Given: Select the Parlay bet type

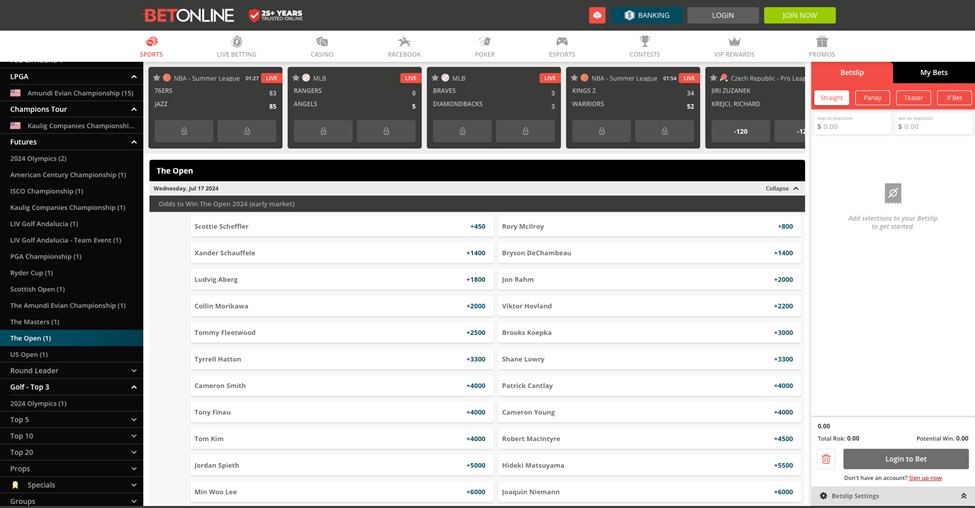Looking at the screenshot, I should [x=872, y=98].
